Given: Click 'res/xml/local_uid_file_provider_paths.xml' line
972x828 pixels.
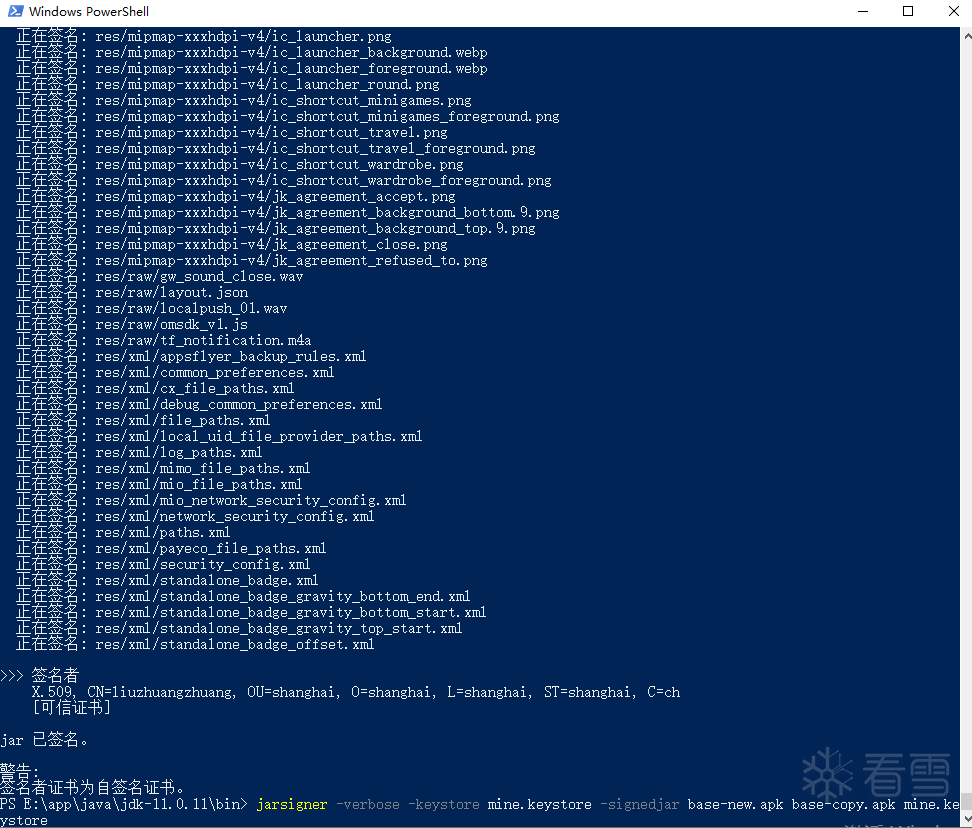Looking at the screenshot, I should (219, 436).
